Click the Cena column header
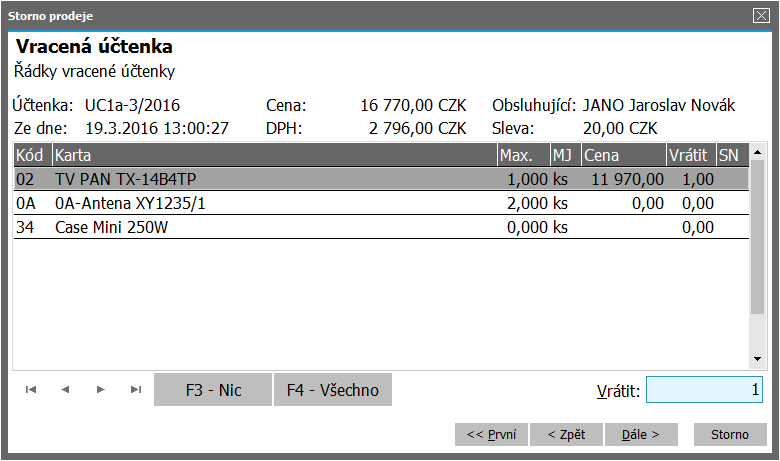This screenshot has height=461, width=780. (x=623, y=156)
